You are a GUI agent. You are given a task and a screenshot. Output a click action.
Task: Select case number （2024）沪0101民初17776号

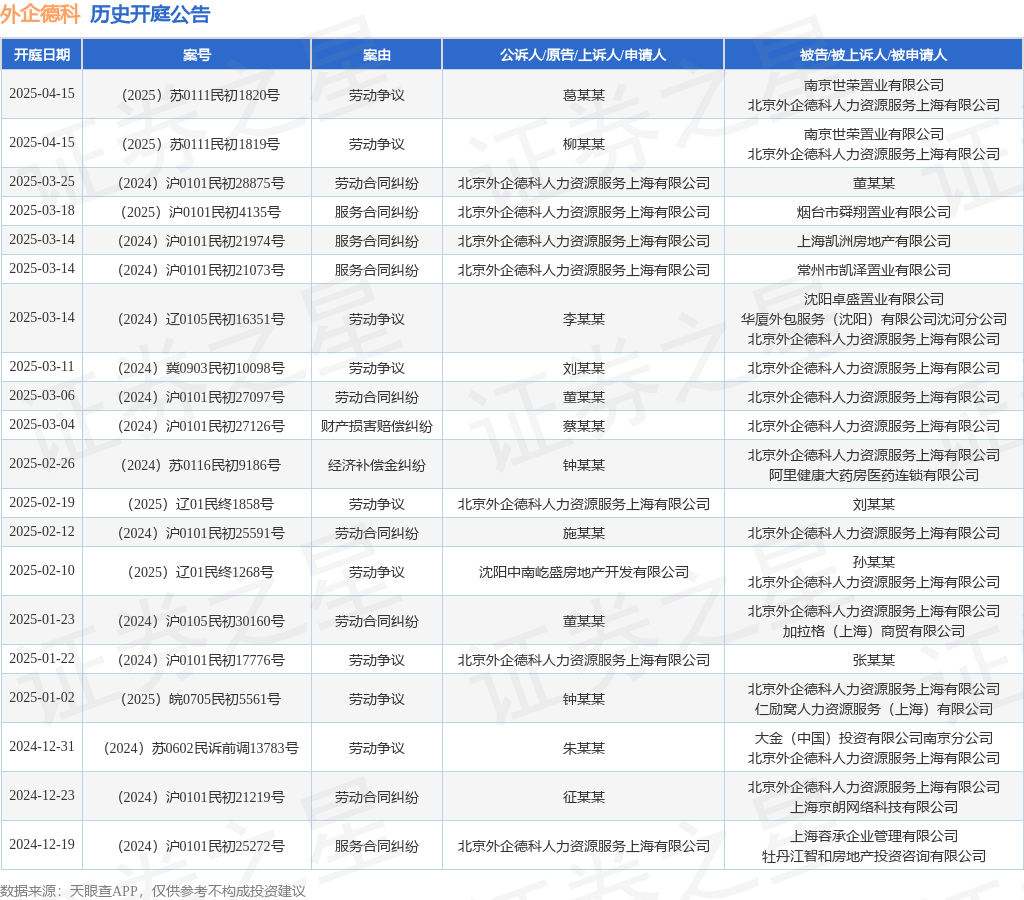click(197, 660)
